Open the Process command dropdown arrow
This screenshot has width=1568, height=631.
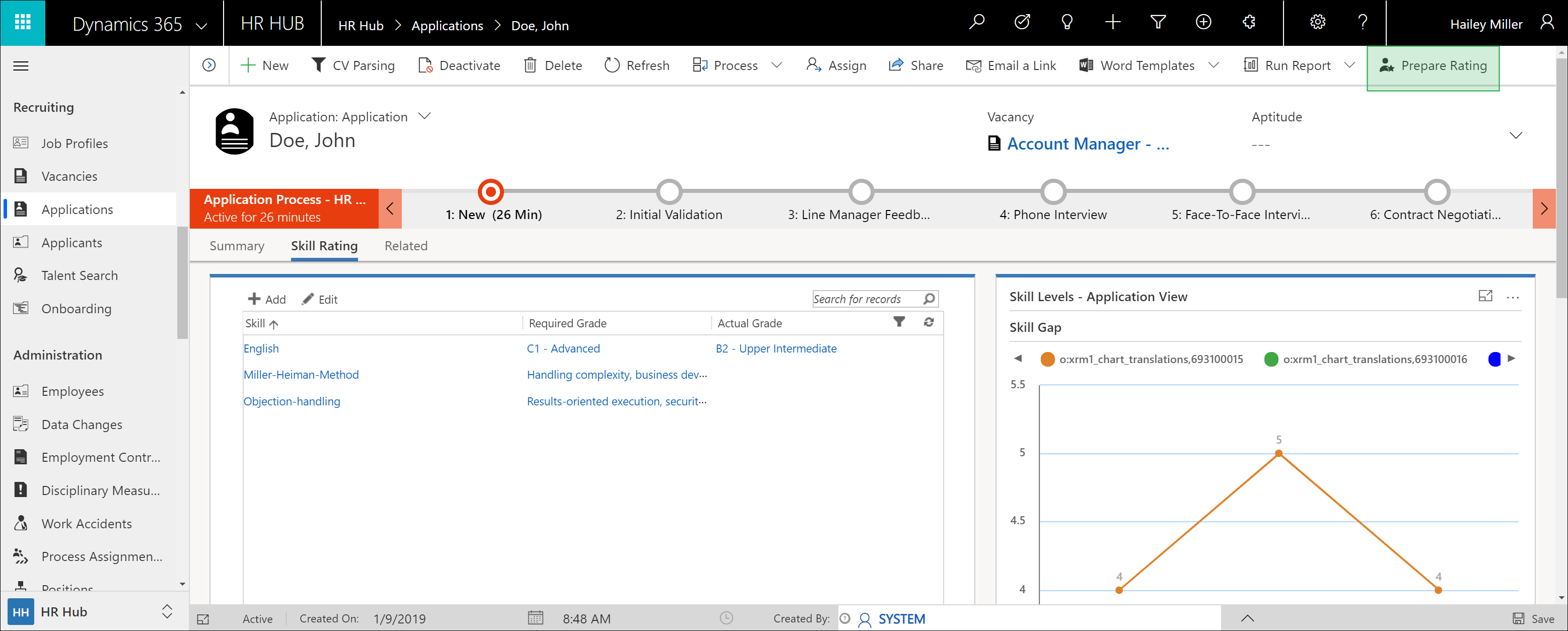coord(776,65)
